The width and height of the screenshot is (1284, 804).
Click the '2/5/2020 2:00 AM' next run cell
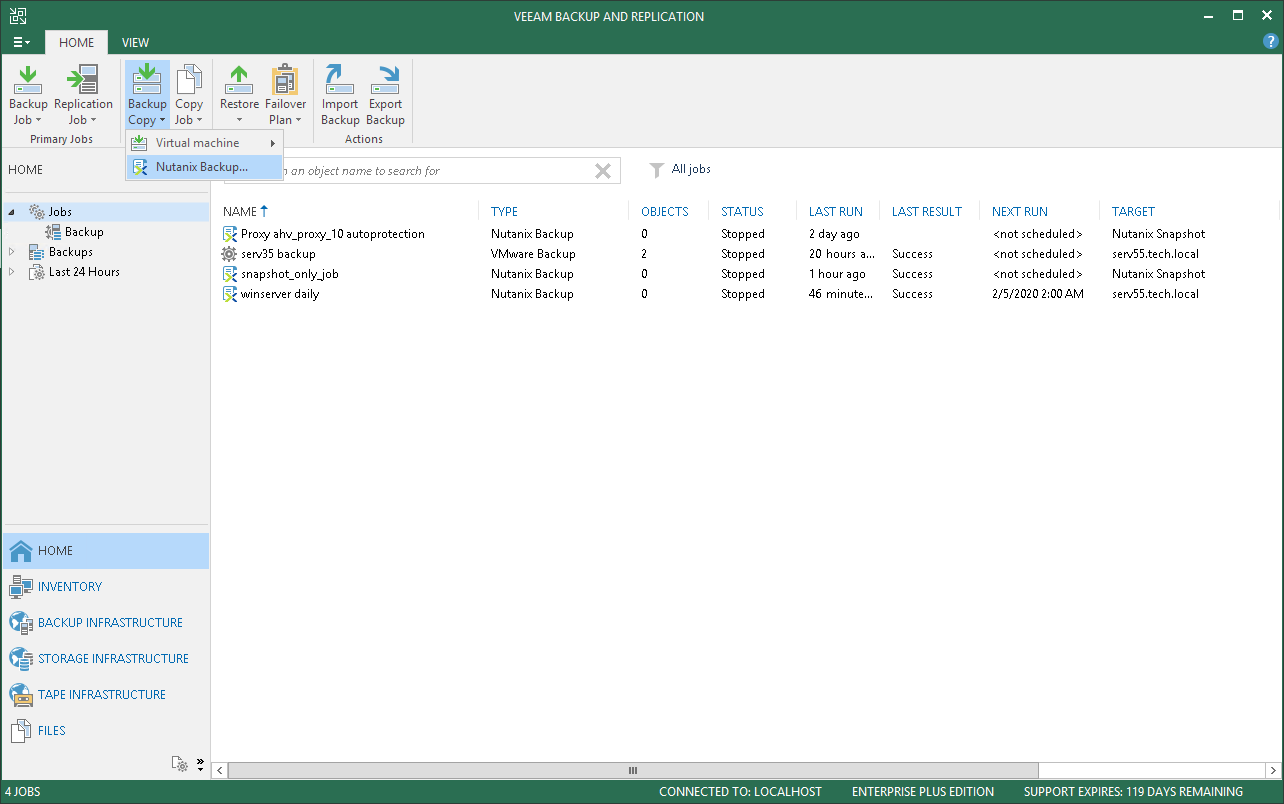[1038, 294]
